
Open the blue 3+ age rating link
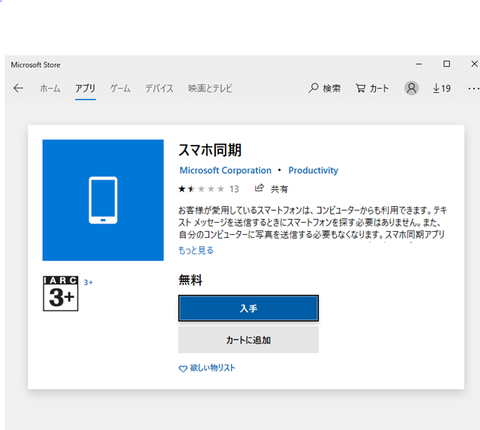tap(88, 283)
